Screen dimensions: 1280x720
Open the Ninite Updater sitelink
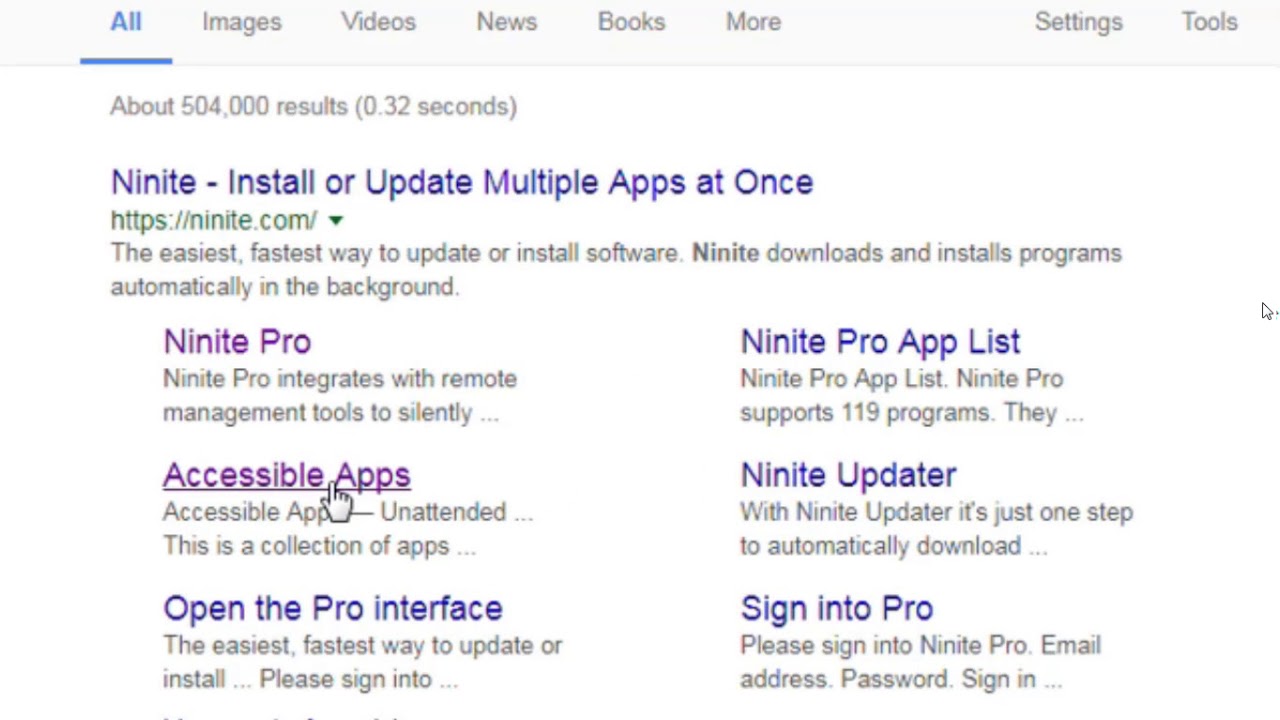click(x=848, y=475)
